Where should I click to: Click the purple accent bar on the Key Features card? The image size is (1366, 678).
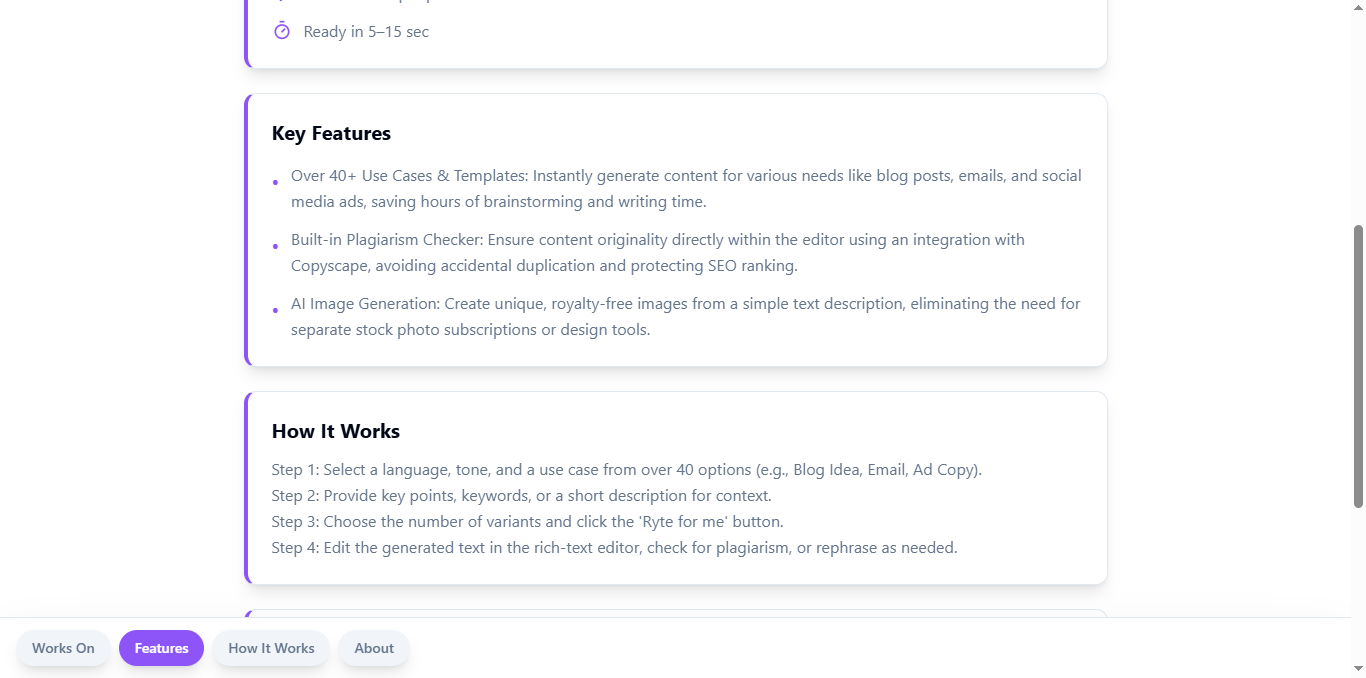246,229
